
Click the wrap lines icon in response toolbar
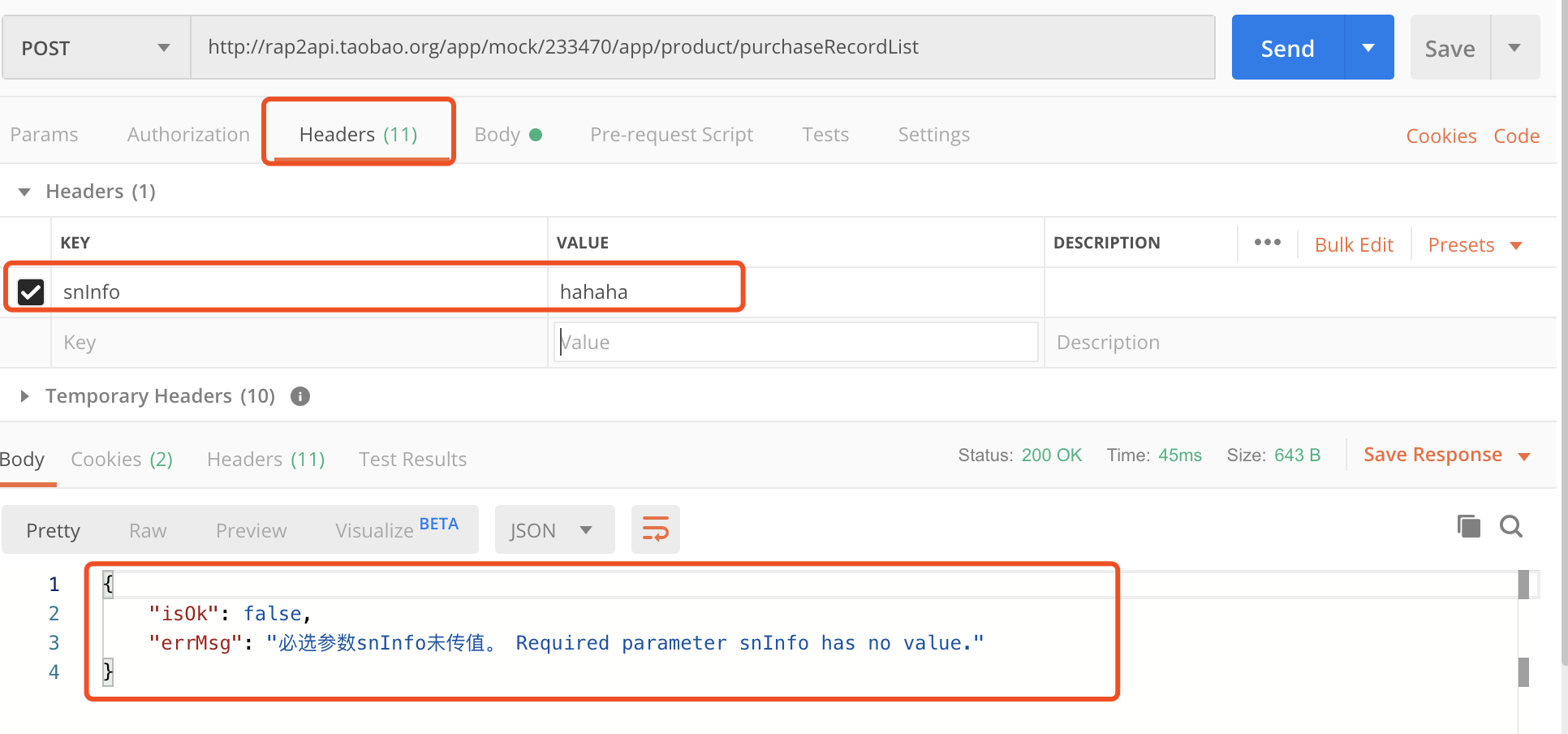coord(656,529)
